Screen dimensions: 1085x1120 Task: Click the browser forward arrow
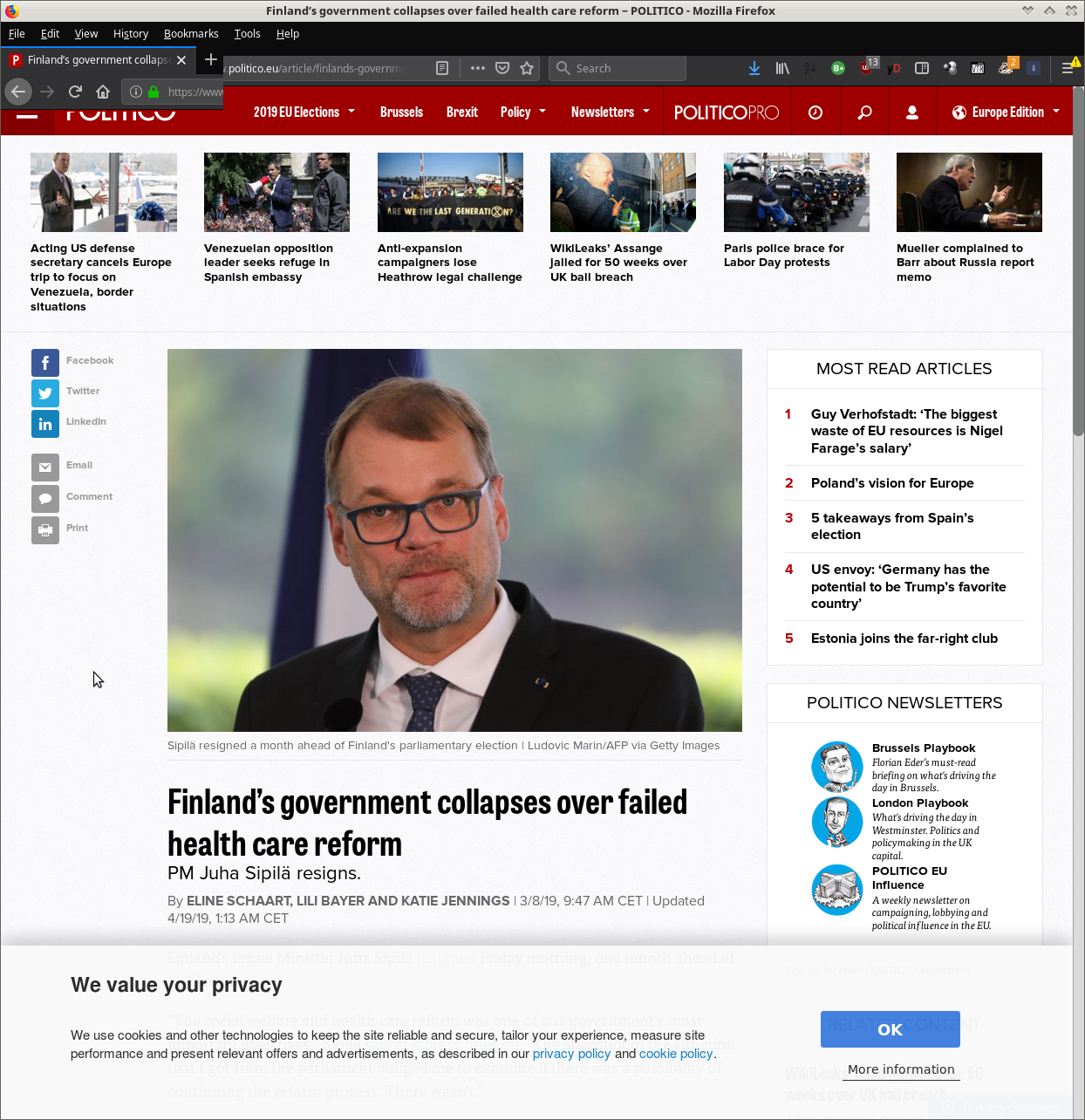(x=47, y=92)
